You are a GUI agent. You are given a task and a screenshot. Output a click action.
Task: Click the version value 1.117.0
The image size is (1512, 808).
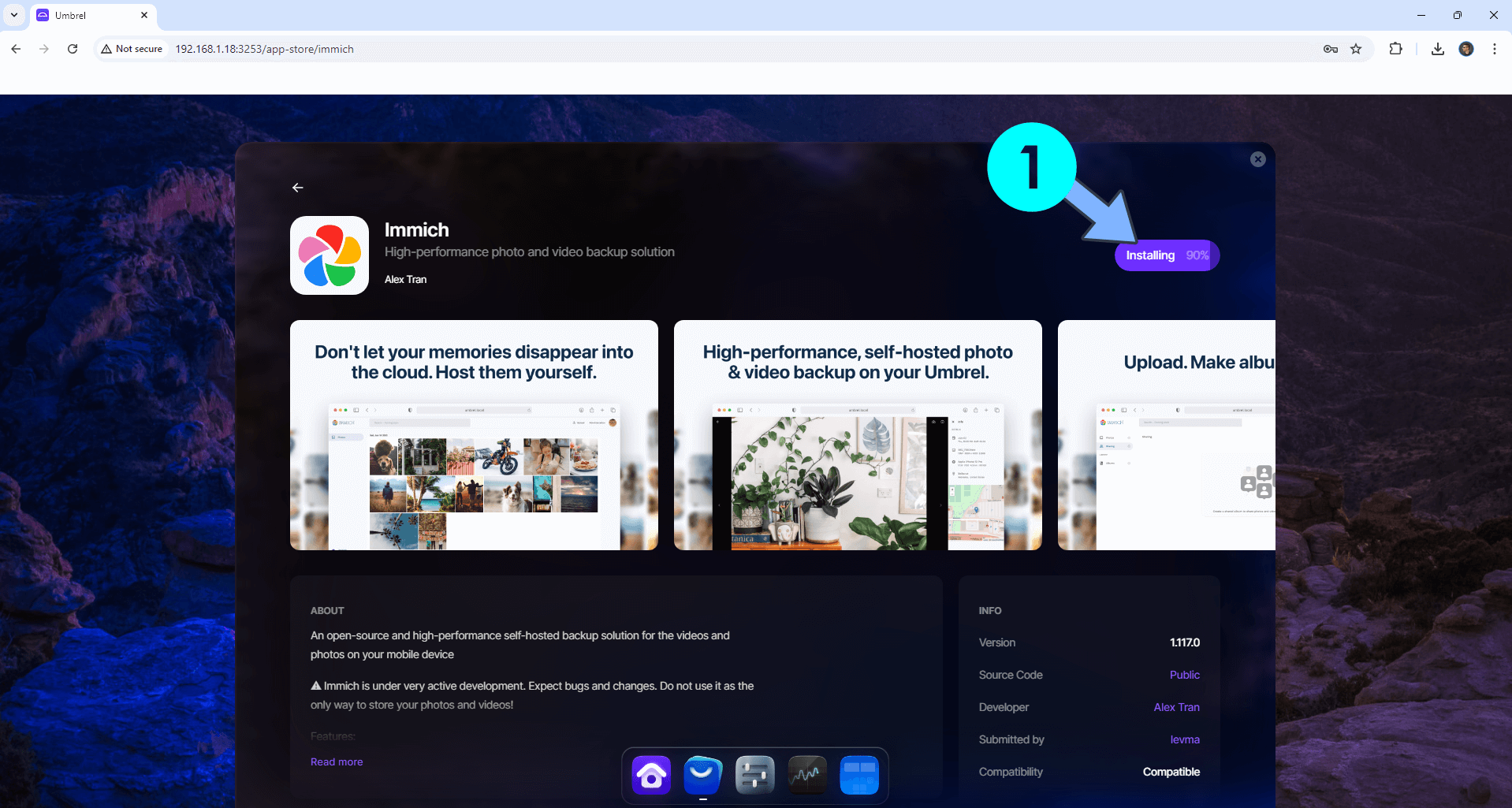click(x=1185, y=642)
